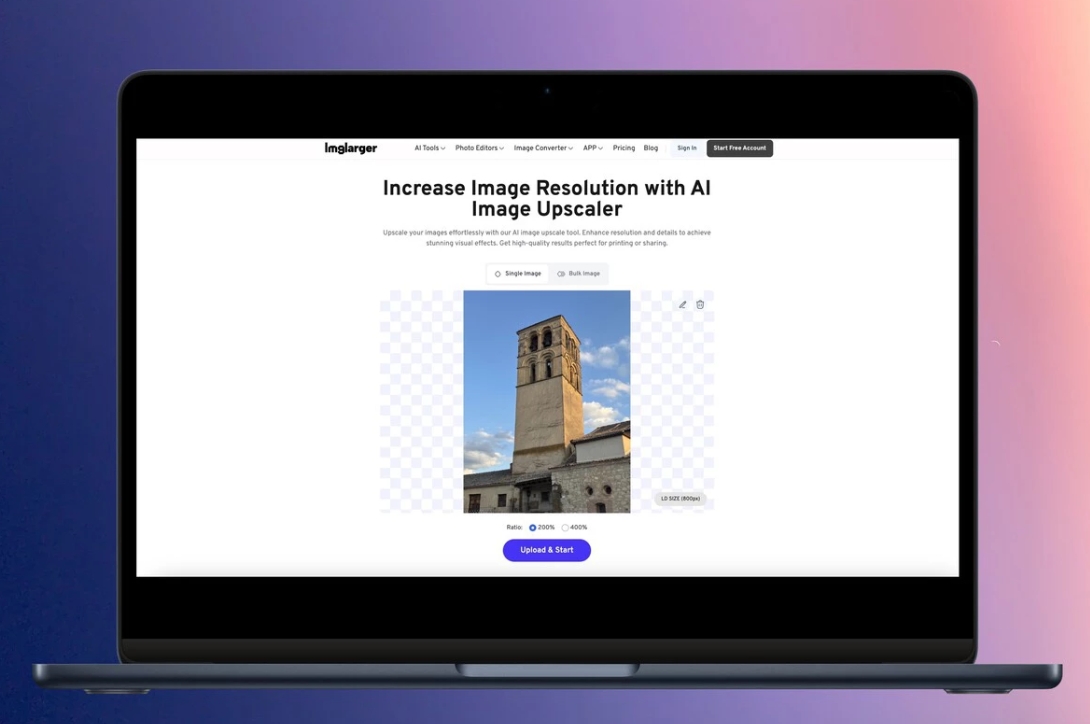
Task: Open the AI Tools dropdown menu
Action: point(430,148)
